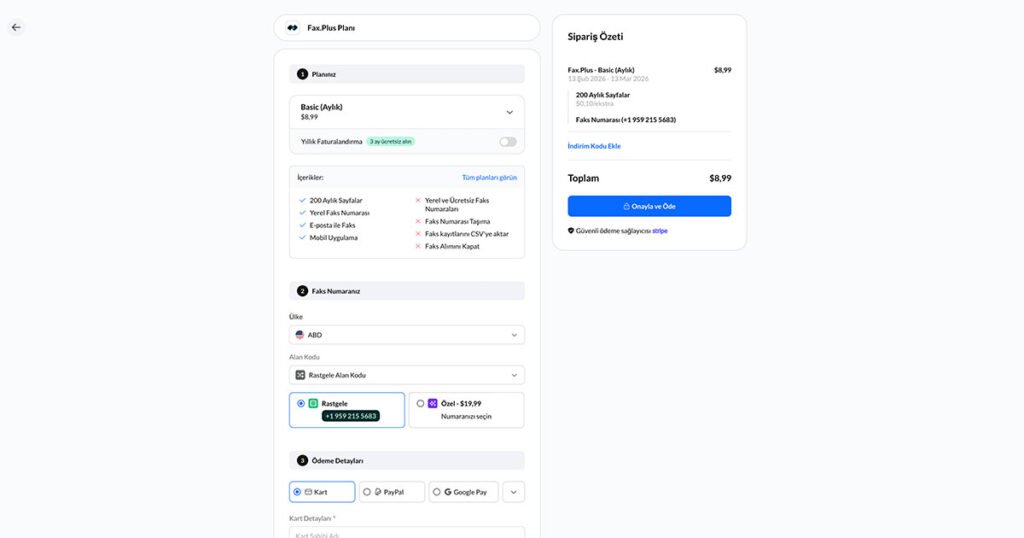Open the Rastgele Alan Kodu dropdown
The height and width of the screenshot is (538, 1024).
click(407, 375)
